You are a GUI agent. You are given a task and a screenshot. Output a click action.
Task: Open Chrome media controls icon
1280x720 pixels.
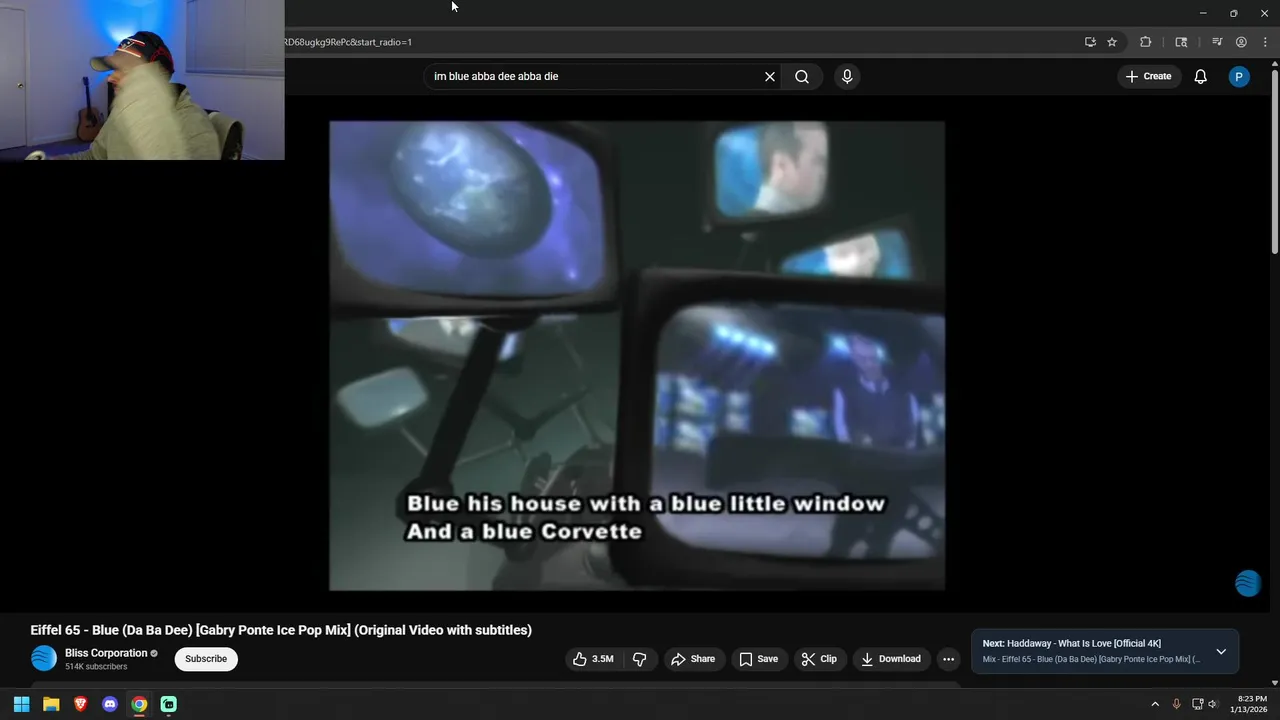1217,42
